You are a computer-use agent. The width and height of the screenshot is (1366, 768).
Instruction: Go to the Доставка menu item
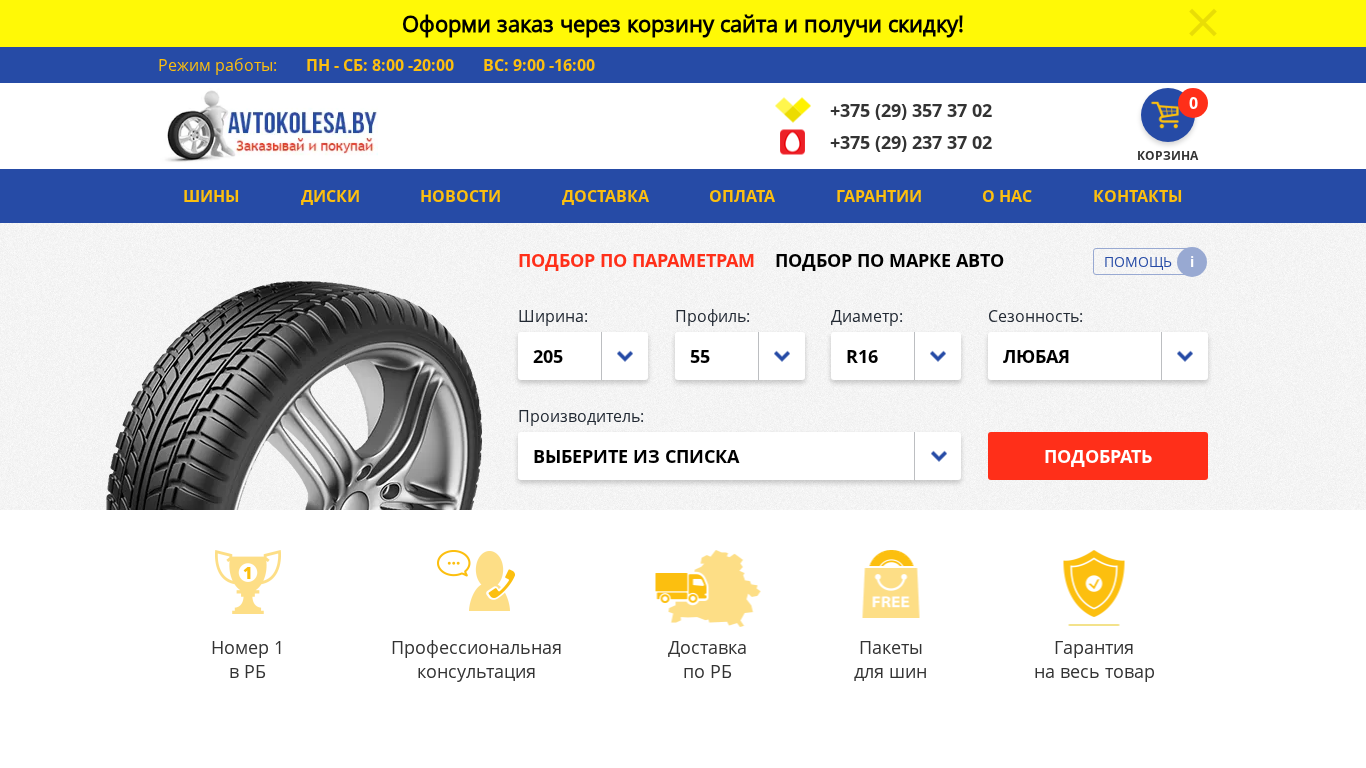(x=605, y=196)
